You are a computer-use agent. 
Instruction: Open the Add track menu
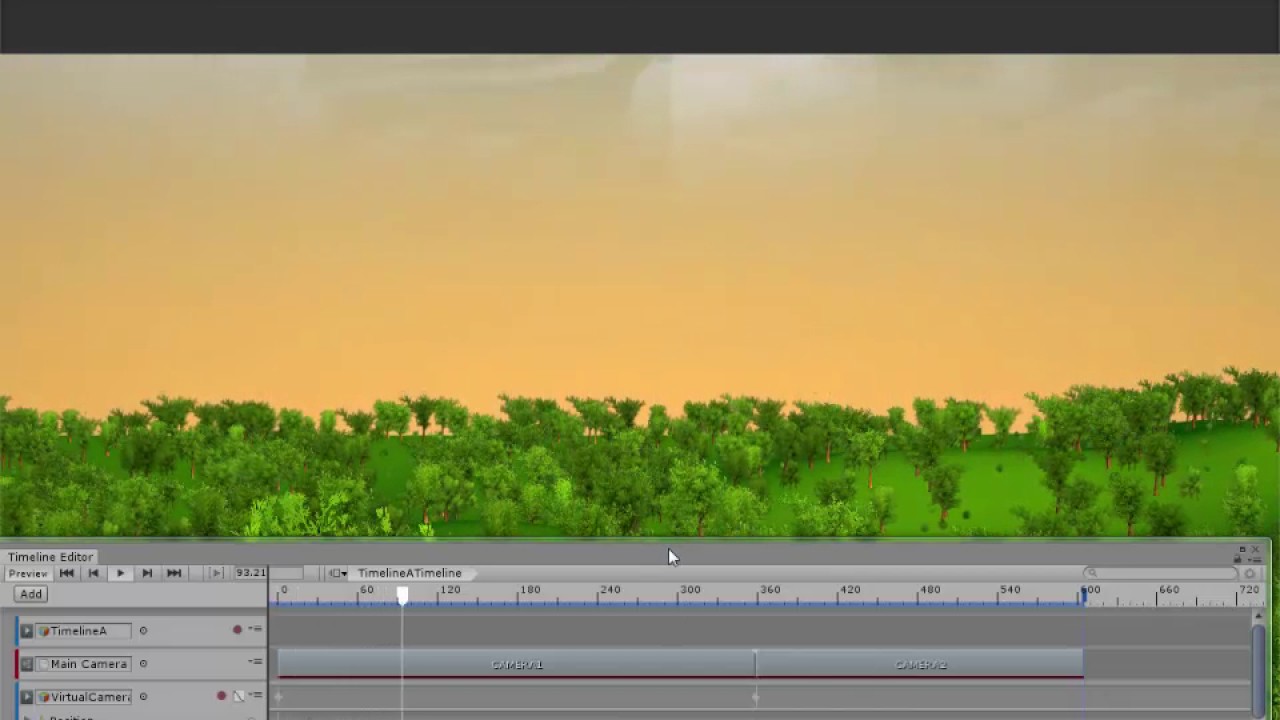click(31, 594)
